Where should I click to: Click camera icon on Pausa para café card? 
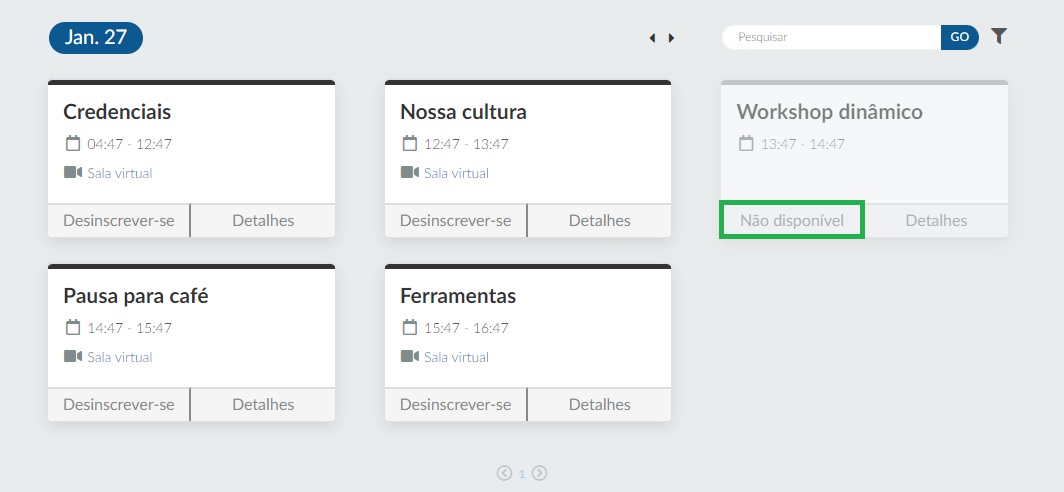coord(73,356)
